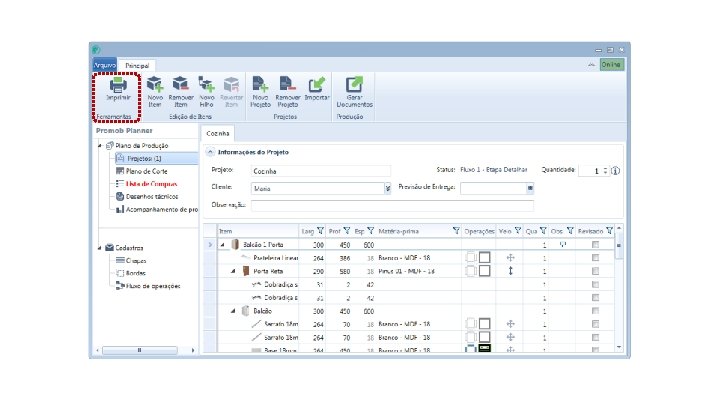720x405 pixels.
Task: Check Revisado for Balcão 1 Porta
Action: click(x=595, y=245)
